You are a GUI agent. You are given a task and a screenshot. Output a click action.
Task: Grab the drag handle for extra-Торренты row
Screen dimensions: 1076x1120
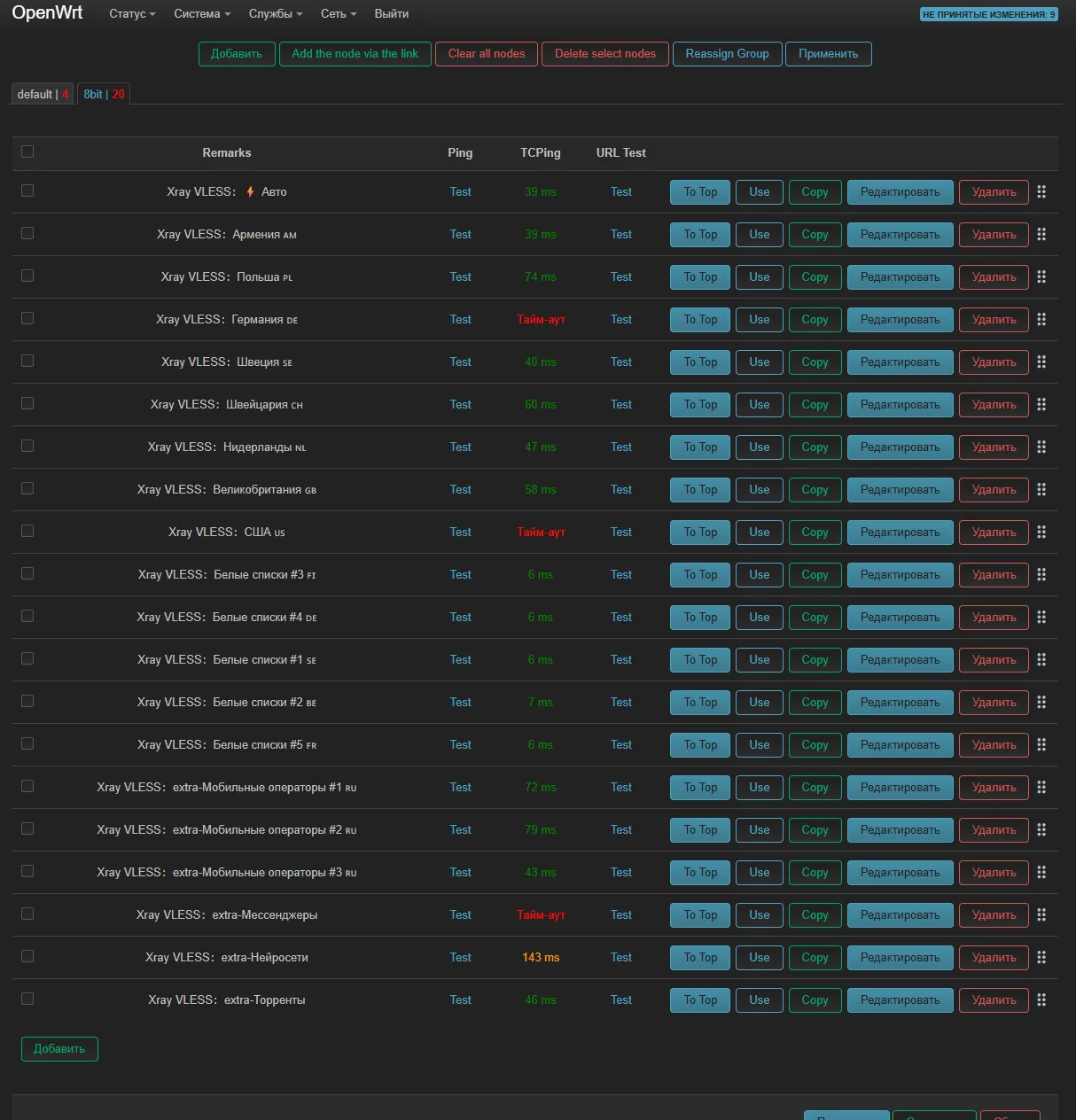coord(1041,999)
